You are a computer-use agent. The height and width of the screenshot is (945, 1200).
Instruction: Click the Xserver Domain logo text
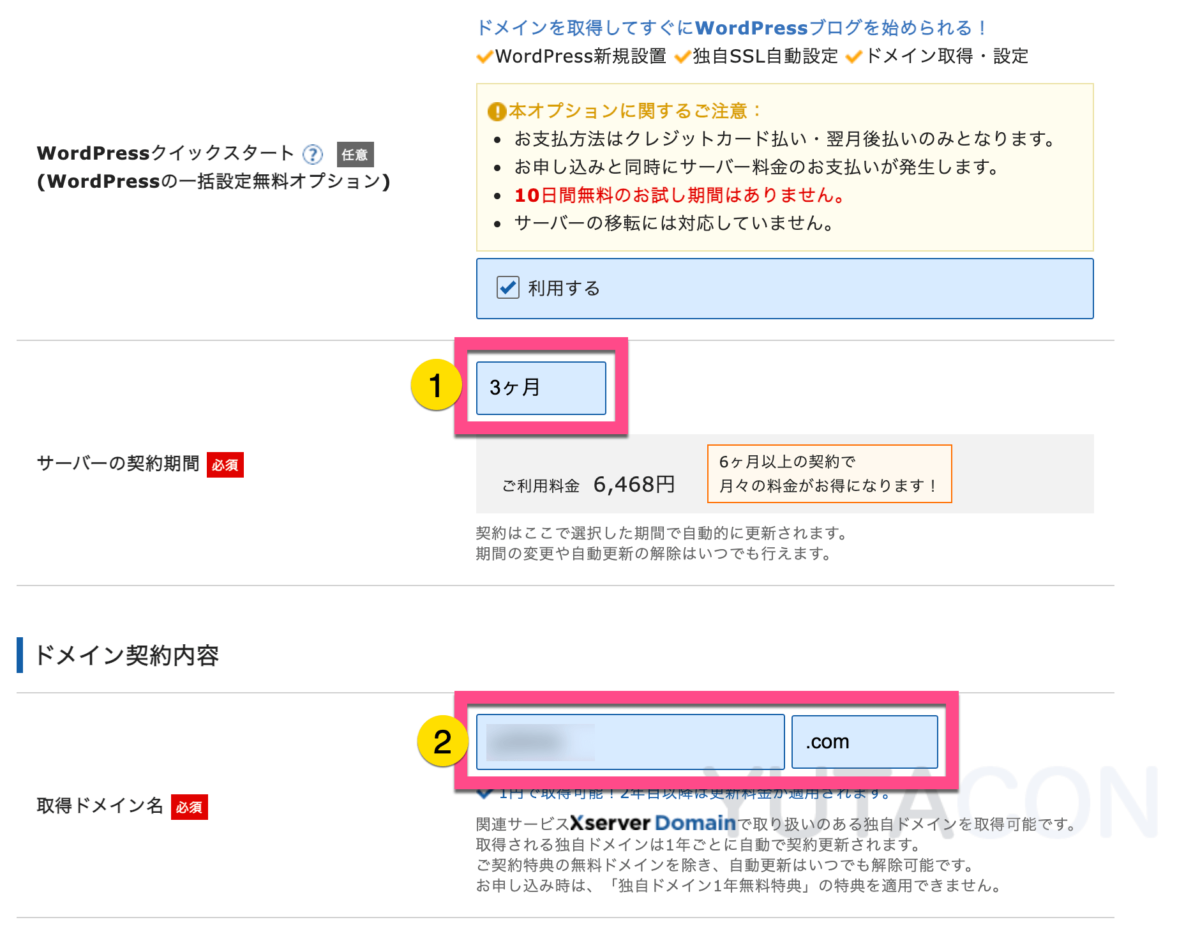click(653, 825)
